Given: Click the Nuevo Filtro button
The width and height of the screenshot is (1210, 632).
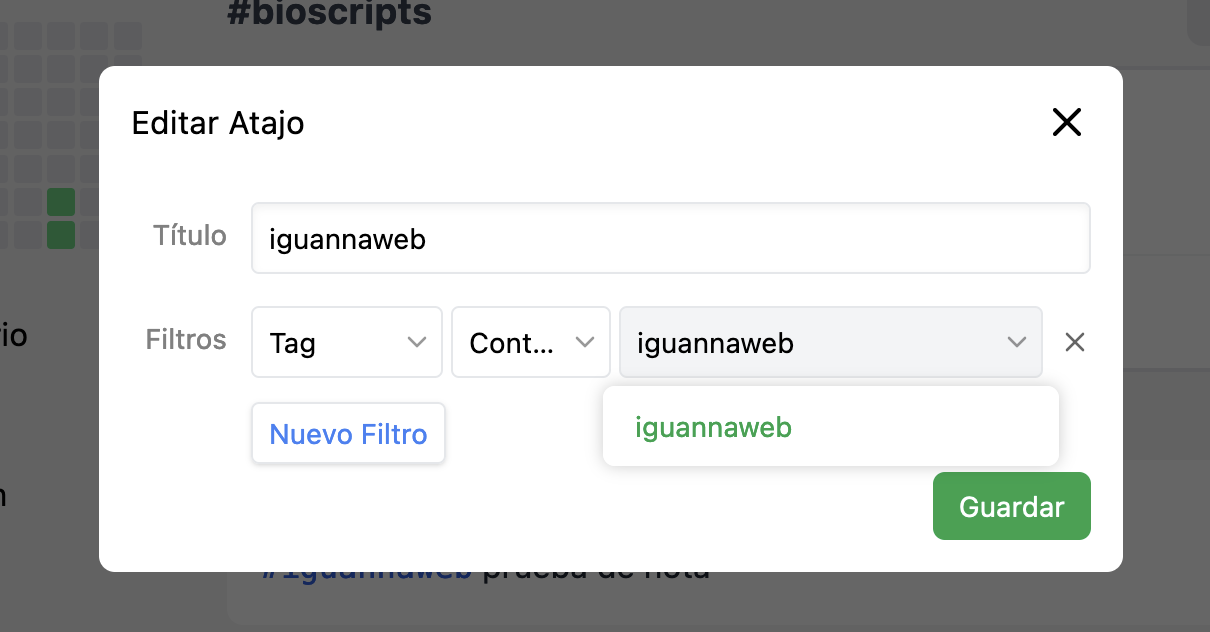Looking at the screenshot, I should click(348, 433).
